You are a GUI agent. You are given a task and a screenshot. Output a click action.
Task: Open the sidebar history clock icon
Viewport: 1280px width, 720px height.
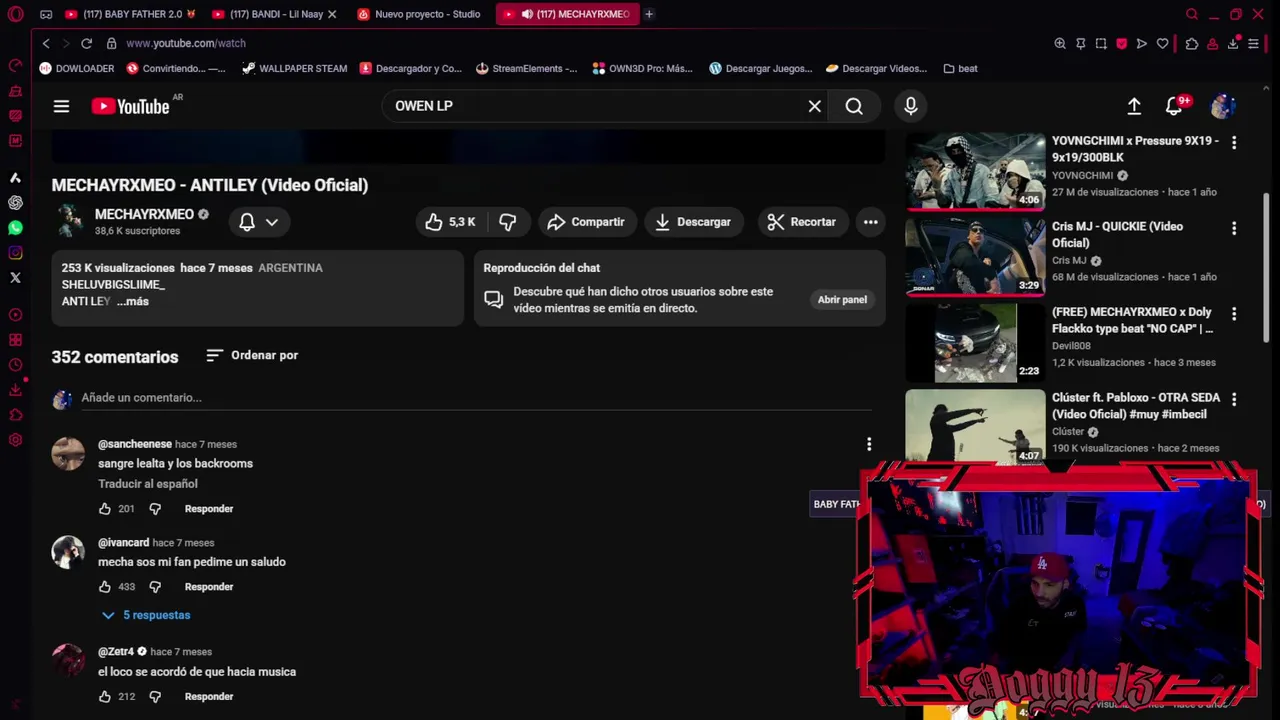(15, 365)
